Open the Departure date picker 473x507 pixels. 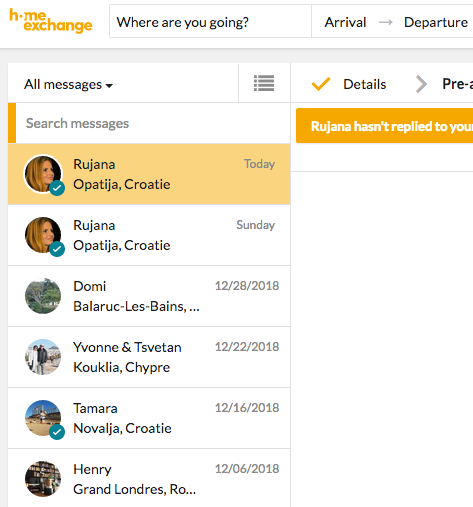coord(436,22)
